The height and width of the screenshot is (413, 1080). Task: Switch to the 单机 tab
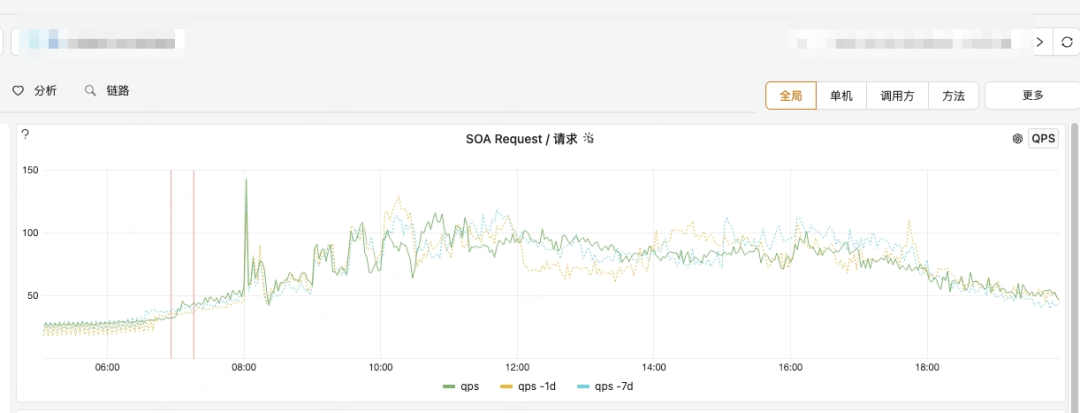click(841, 96)
